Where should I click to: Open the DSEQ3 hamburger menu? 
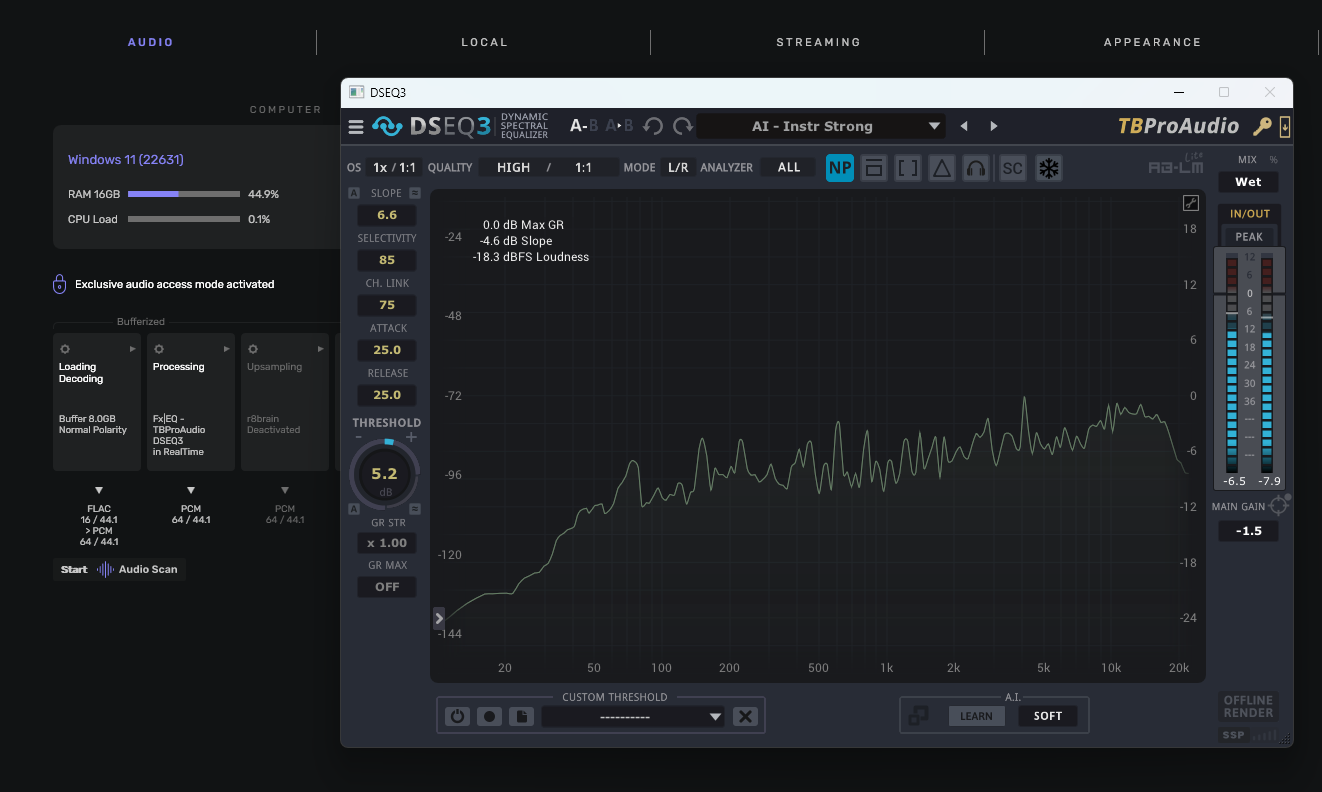pyautogui.click(x=356, y=127)
